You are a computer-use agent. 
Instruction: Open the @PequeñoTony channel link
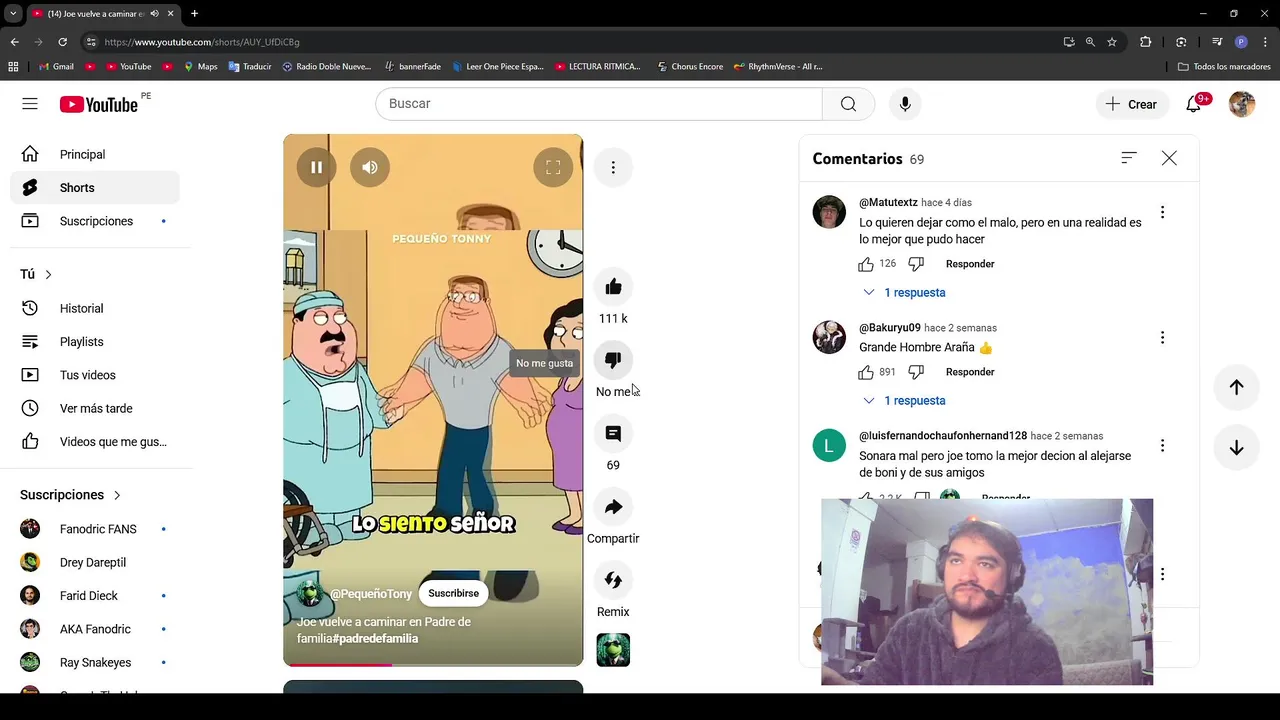(x=371, y=594)
